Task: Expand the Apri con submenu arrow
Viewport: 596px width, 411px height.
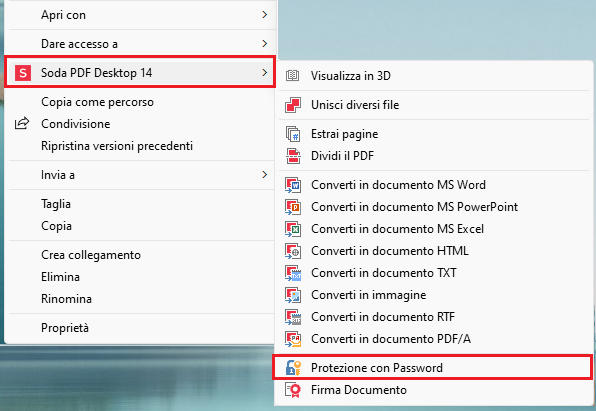Action: pyautogui.click(x=265, y=14)
